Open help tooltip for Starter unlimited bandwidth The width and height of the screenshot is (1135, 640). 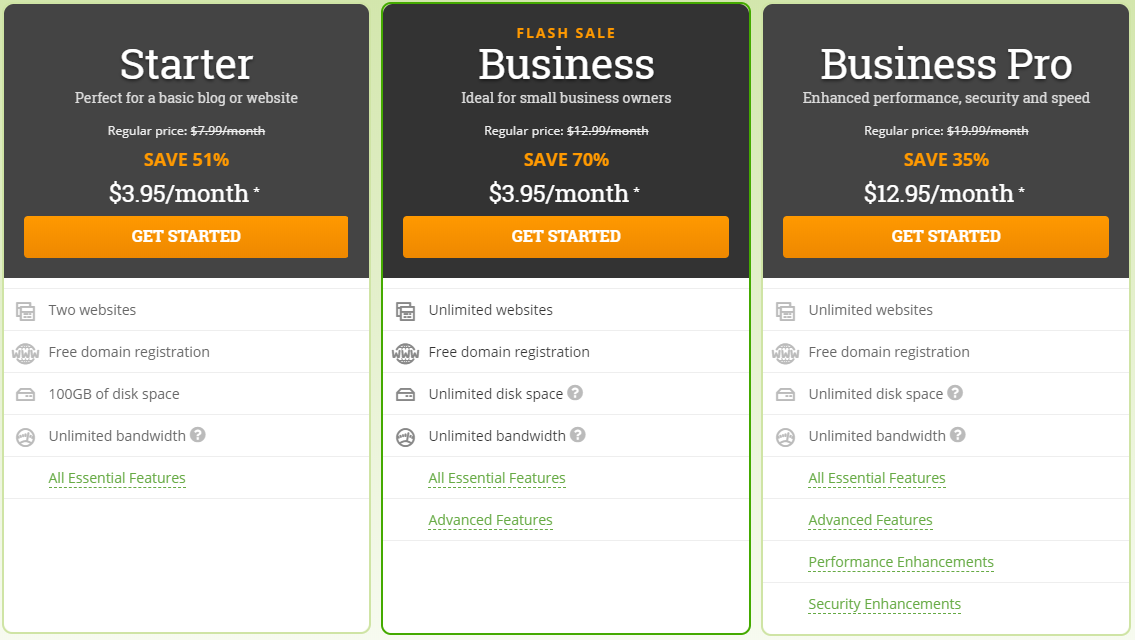click(x=198, y=434)
